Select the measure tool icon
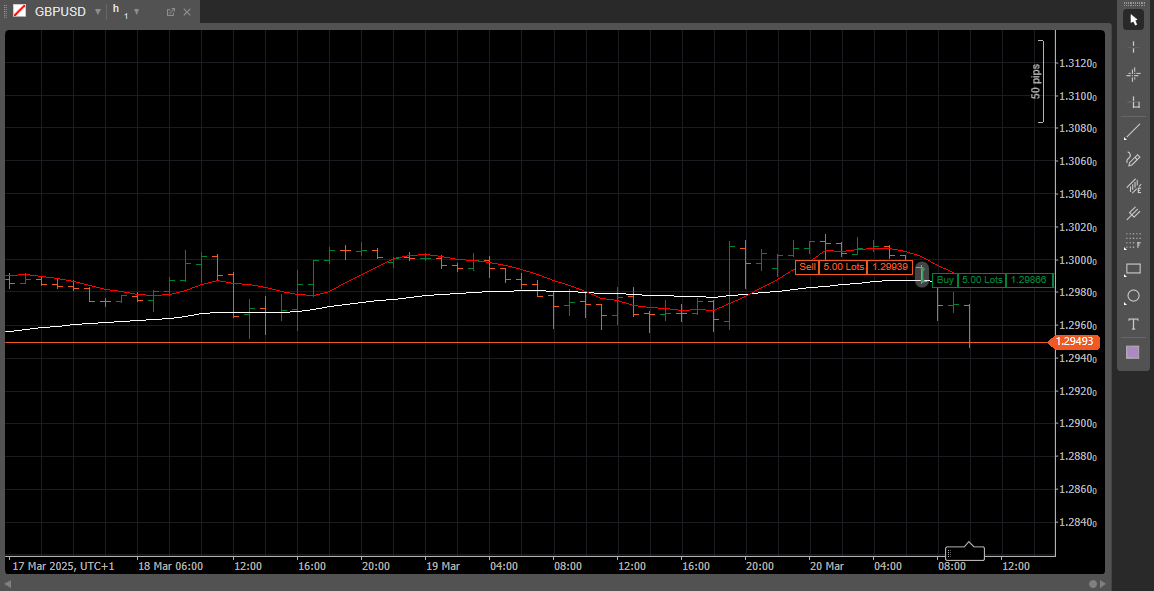The height and width of the screenshot is (591, 1154). 1133,102
